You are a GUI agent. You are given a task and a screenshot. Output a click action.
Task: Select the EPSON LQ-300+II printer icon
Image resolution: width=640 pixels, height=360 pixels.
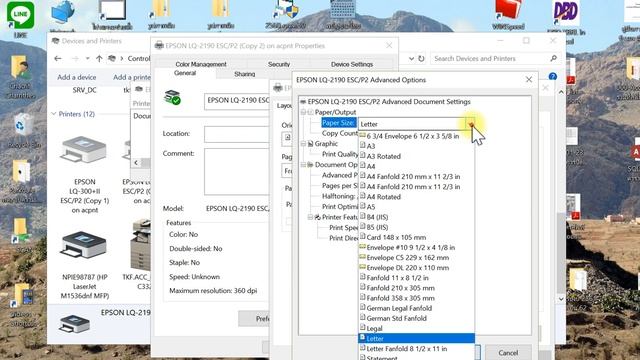click(x=84, y=151)
